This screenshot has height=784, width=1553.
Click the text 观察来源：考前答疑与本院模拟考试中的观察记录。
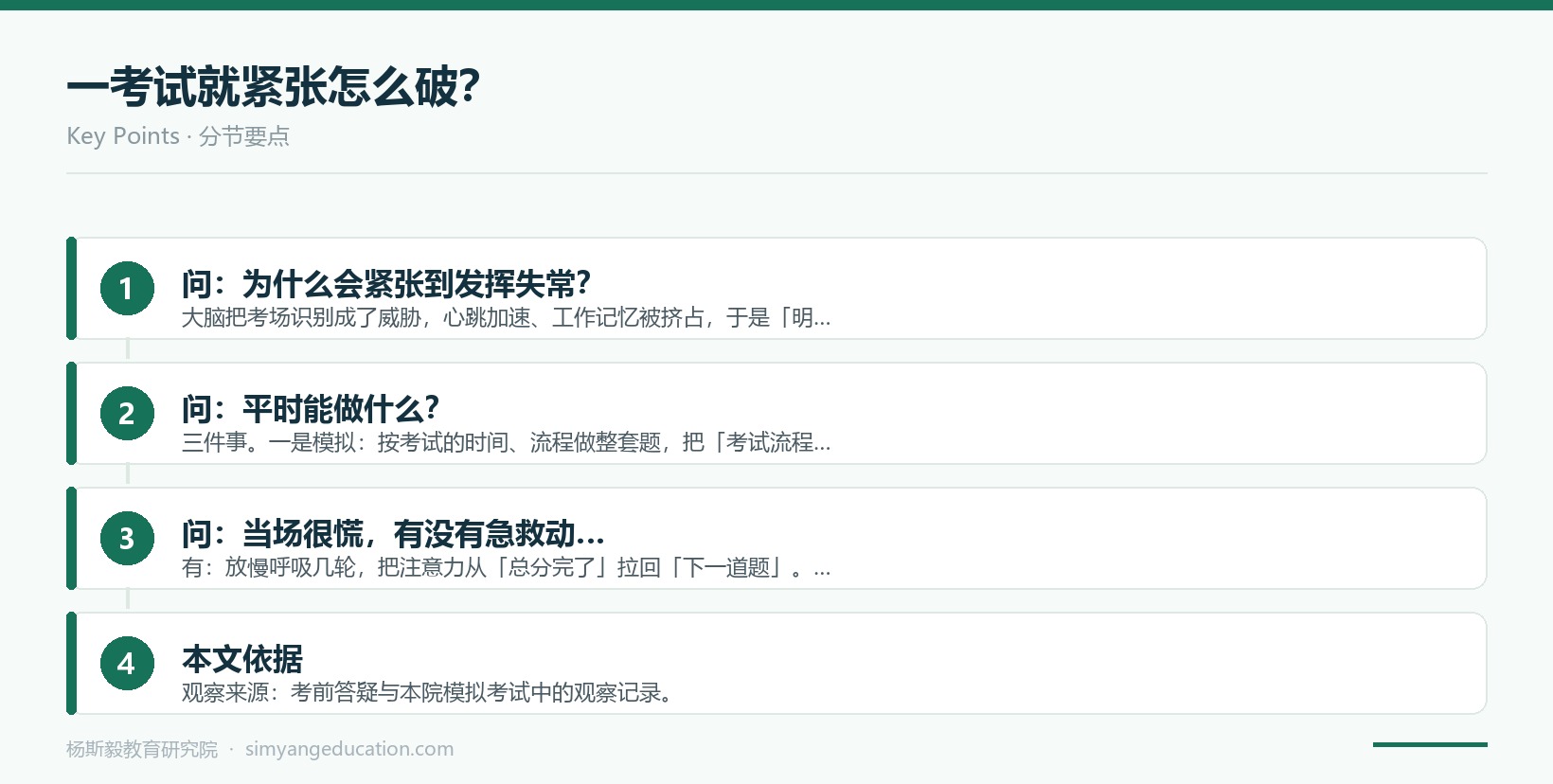point(428,693)
